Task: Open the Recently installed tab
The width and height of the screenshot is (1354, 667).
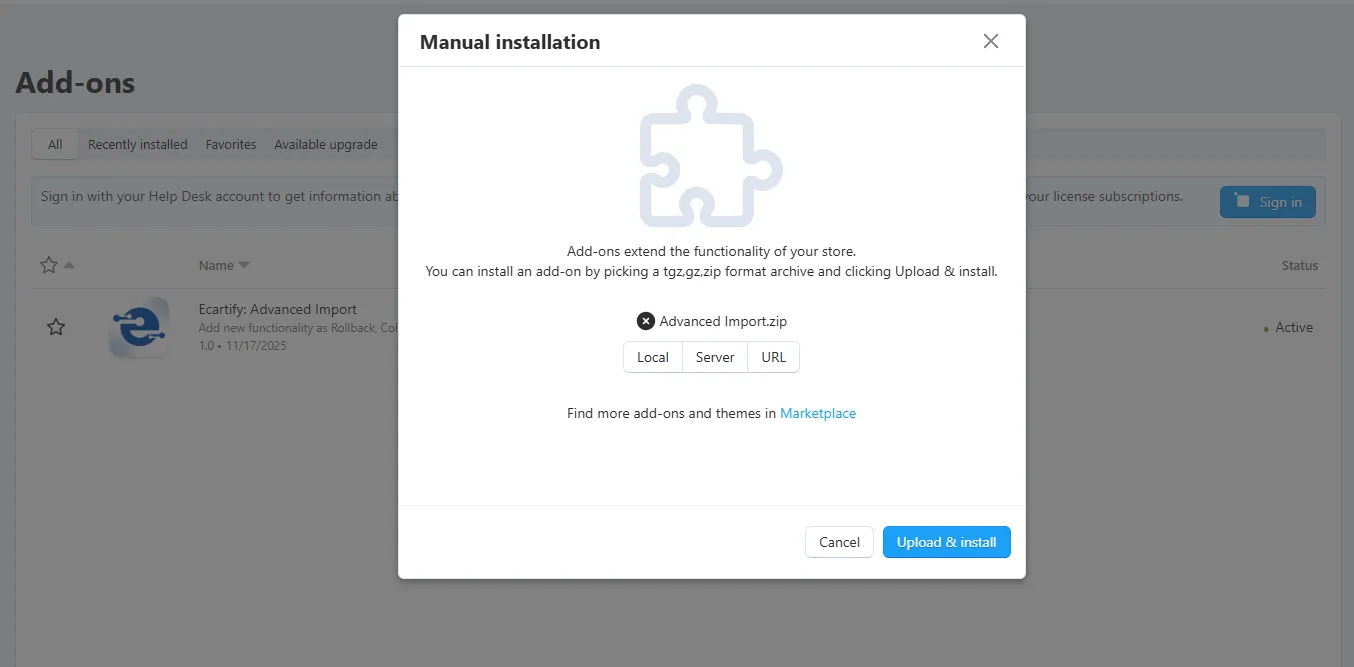Action: point(138,145)
